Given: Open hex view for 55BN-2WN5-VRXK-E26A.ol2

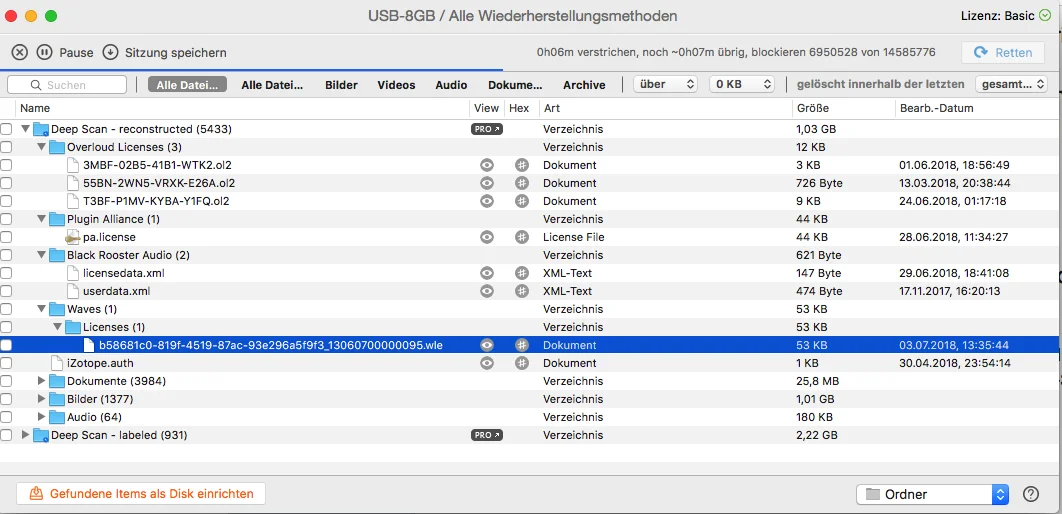Looking at the screenshot, I should pyautogui.click(x=521, y=183).
